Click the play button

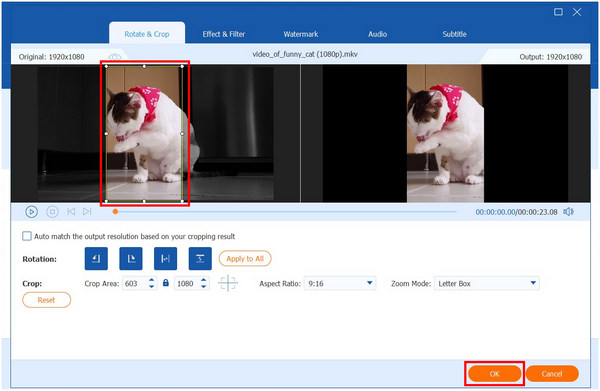click(x=31, y=212)
